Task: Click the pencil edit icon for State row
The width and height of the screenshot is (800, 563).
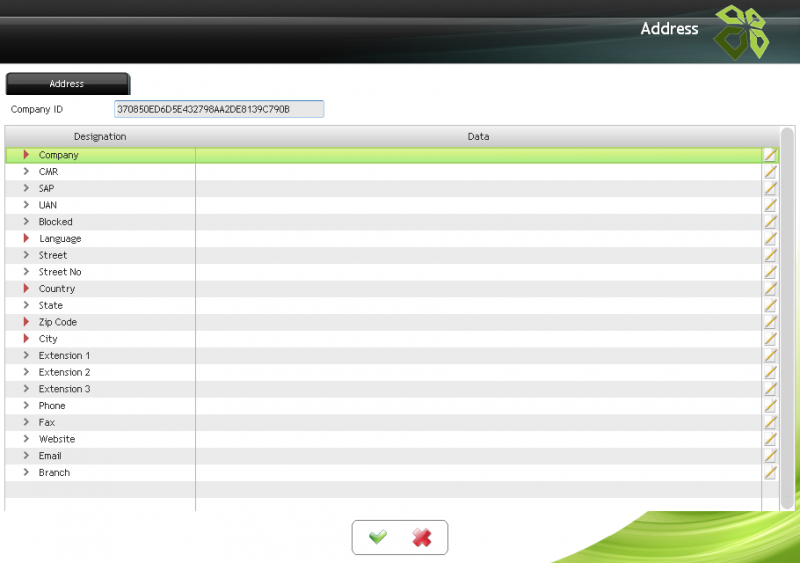Action: 770,305
